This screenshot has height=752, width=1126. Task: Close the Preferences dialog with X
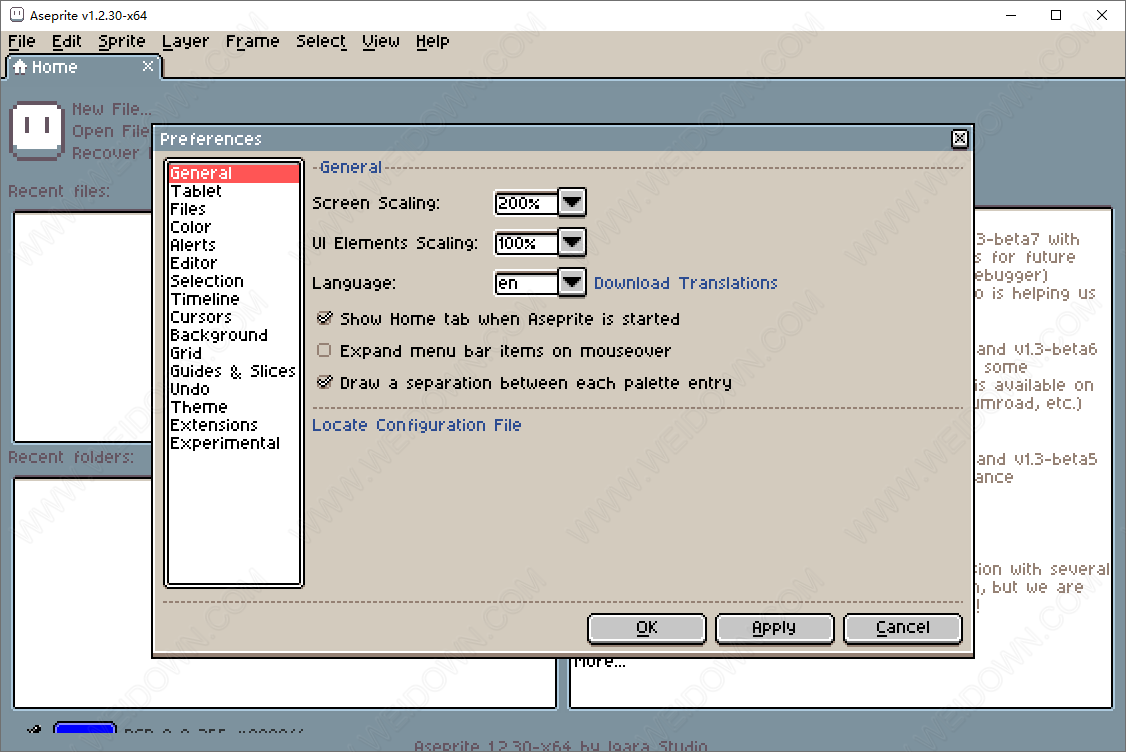[959, 139]
